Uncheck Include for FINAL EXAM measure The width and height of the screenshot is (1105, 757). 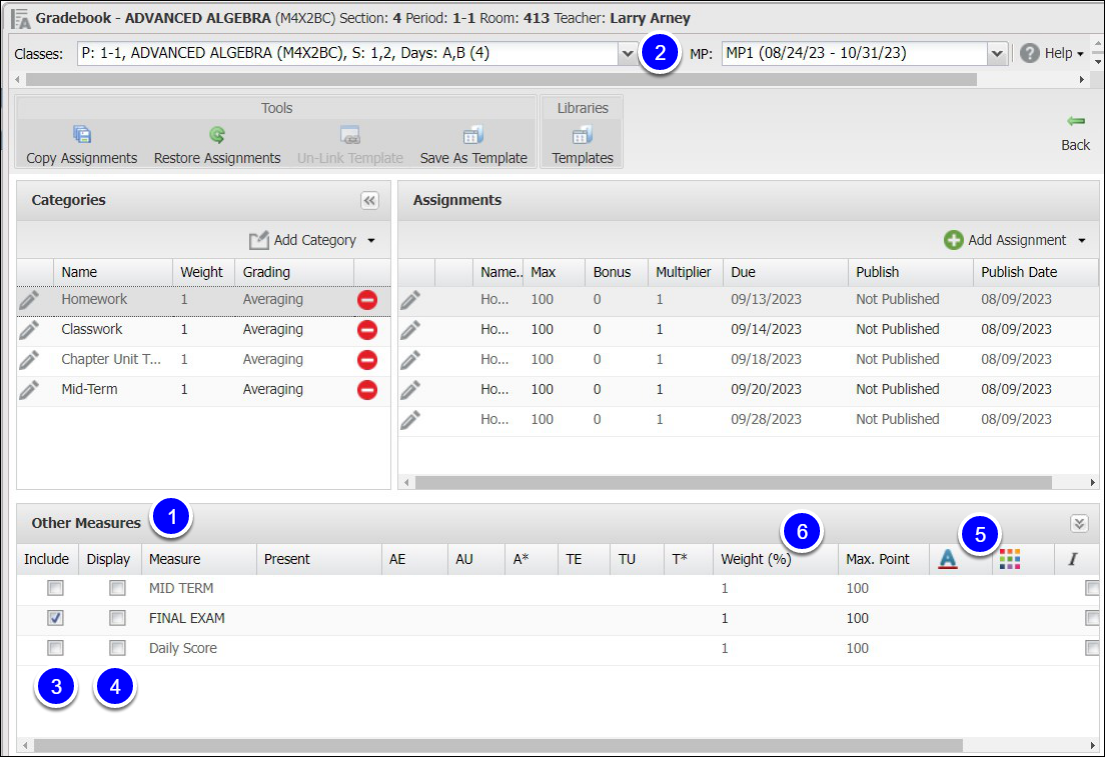point(55,618)
